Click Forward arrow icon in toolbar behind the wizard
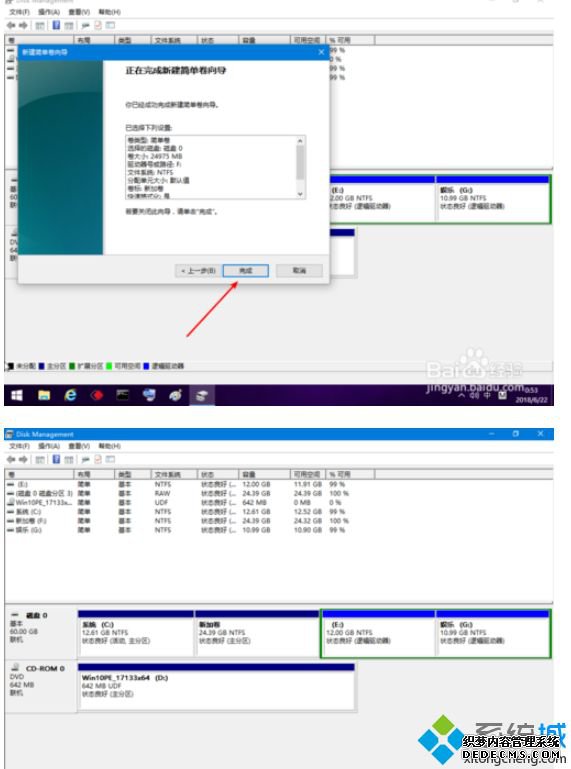This screenshot has width=571, height=769. 23,25
